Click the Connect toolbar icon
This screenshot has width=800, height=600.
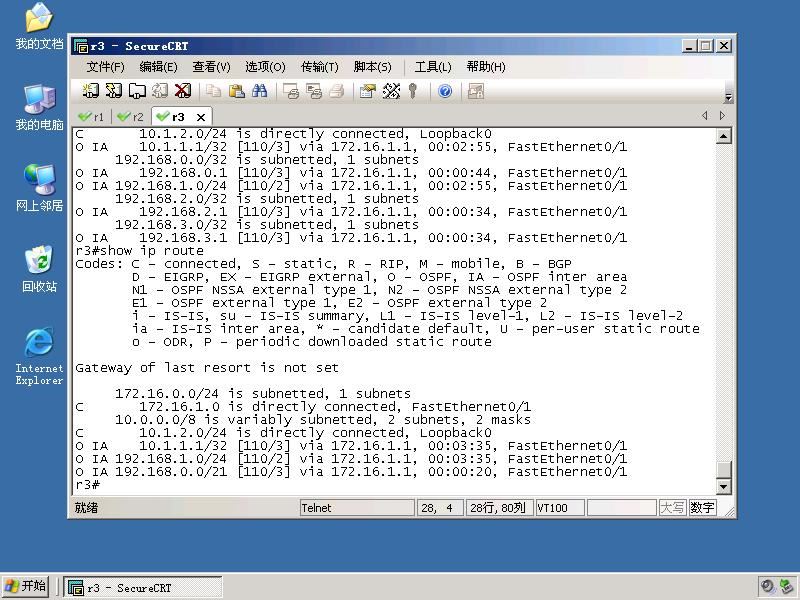click(x=90, y=91)
